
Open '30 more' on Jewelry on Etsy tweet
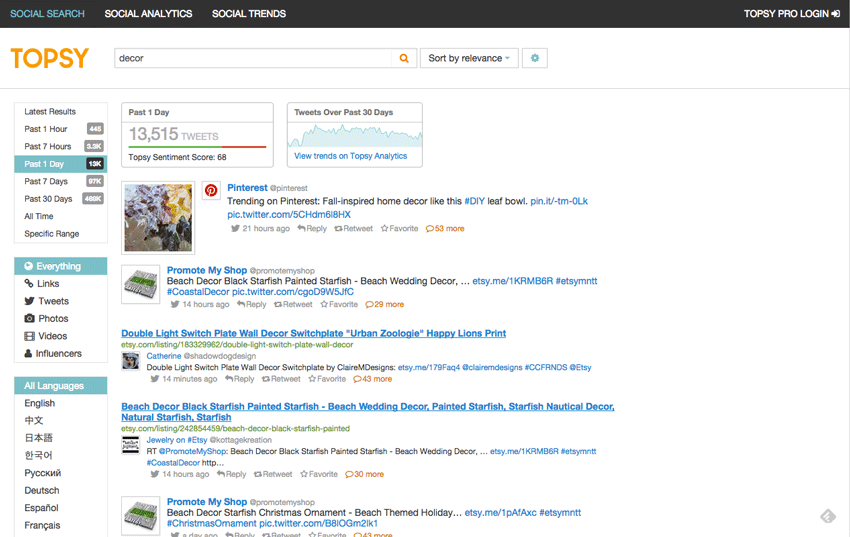click(364, 474)
